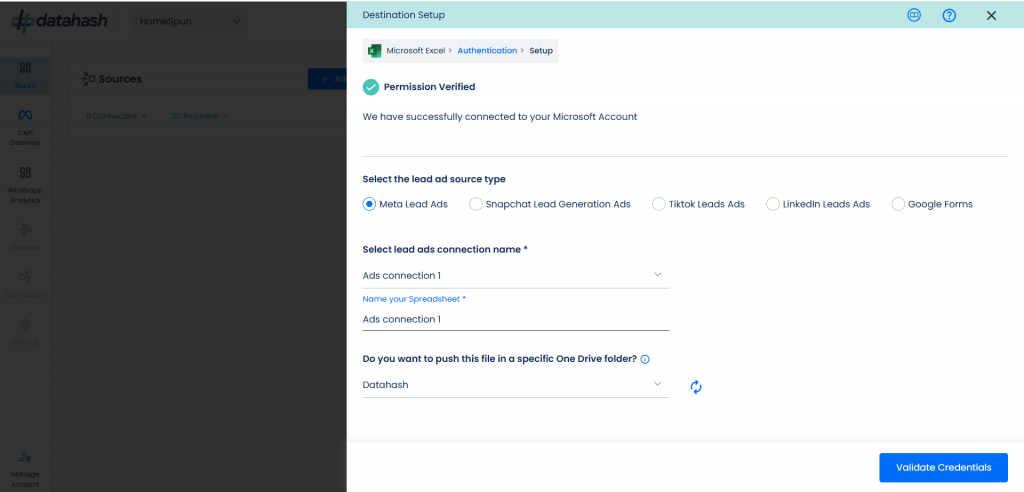This screenshot has height=492, width=1024.
Task: Click Microsoft Excel breadcrumb step
Action: click(x=415, y=50)
